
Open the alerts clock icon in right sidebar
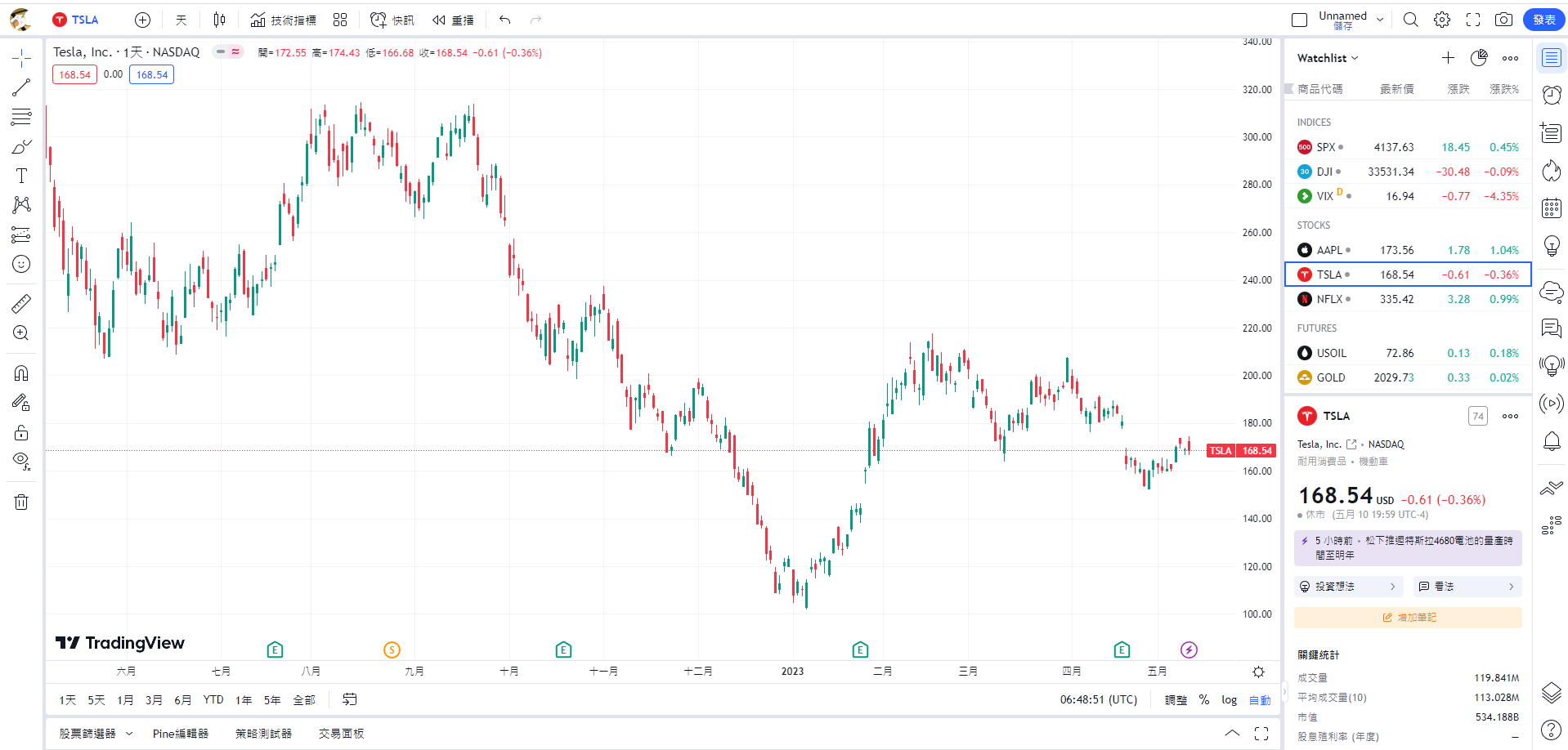coord(1551,95)
